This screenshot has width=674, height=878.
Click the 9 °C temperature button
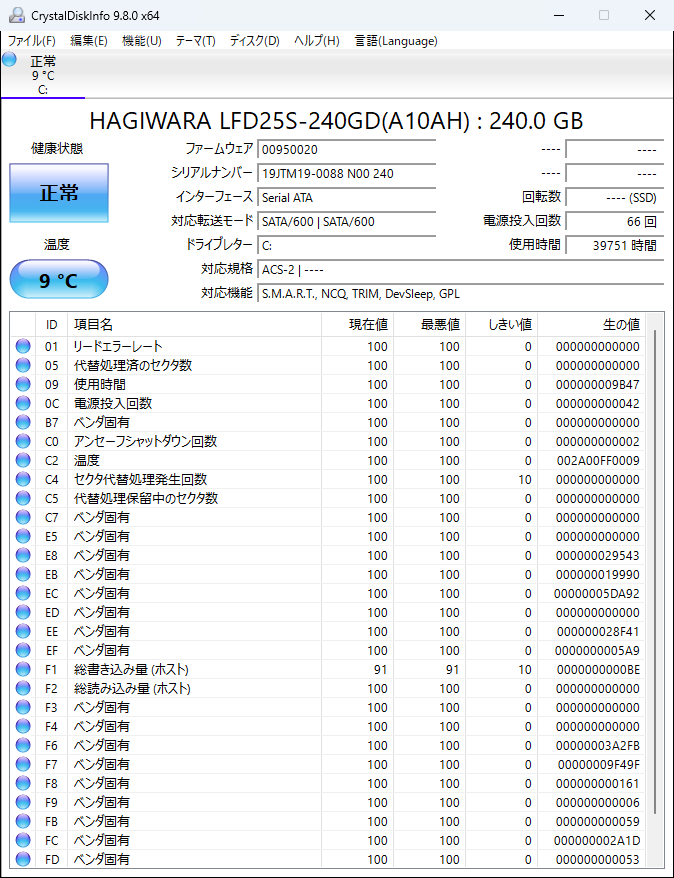[x=59, y=280]
